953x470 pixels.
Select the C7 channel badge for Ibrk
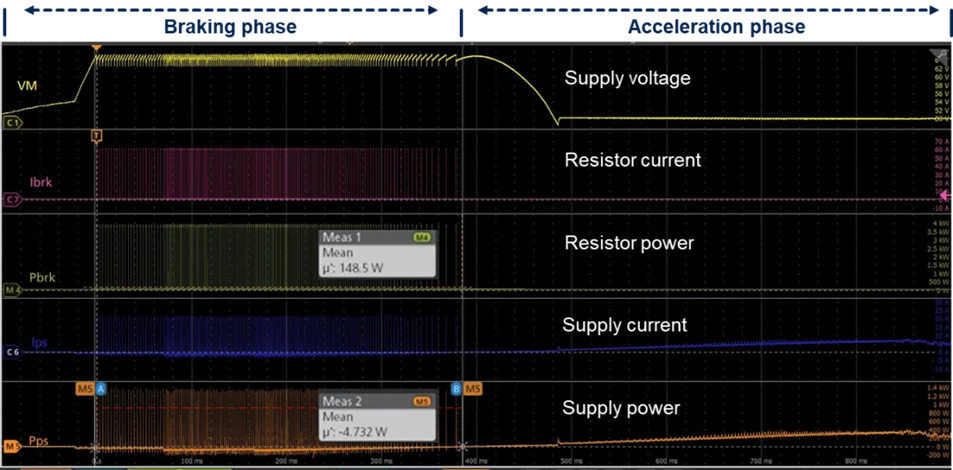[x=13, y=200]
